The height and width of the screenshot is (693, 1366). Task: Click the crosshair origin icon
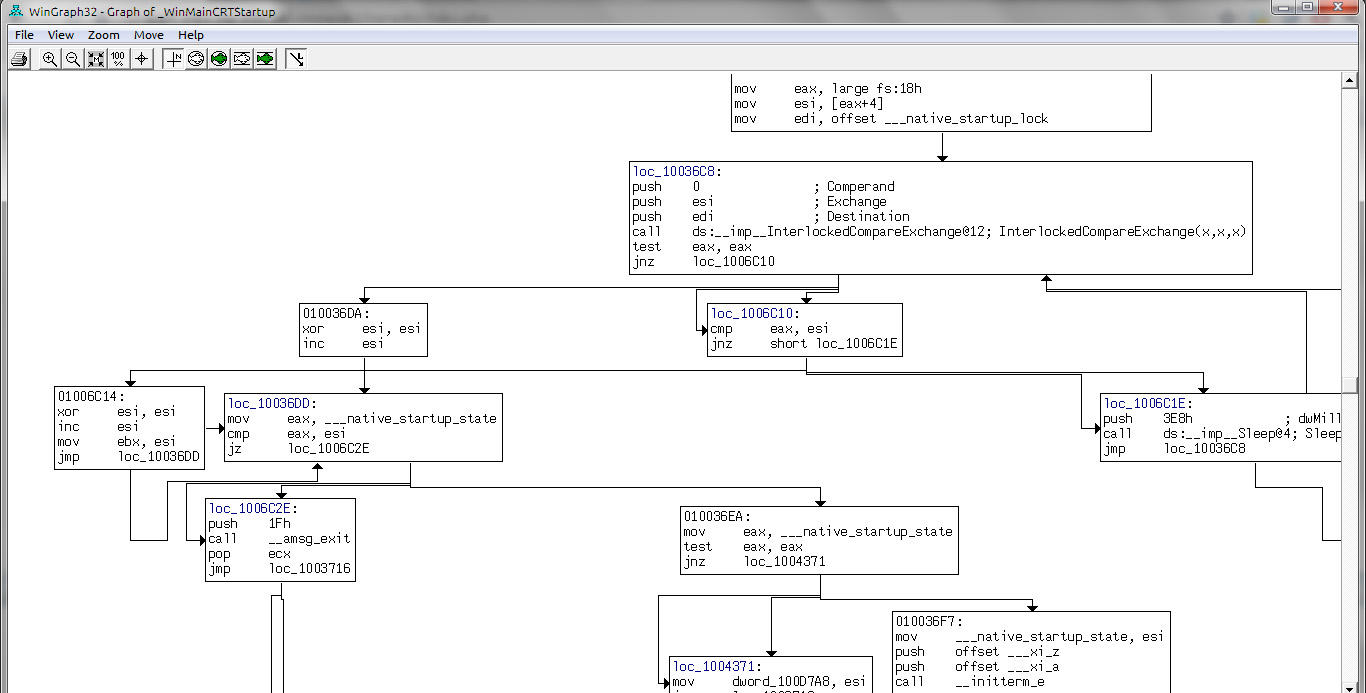tap(142, 59)
